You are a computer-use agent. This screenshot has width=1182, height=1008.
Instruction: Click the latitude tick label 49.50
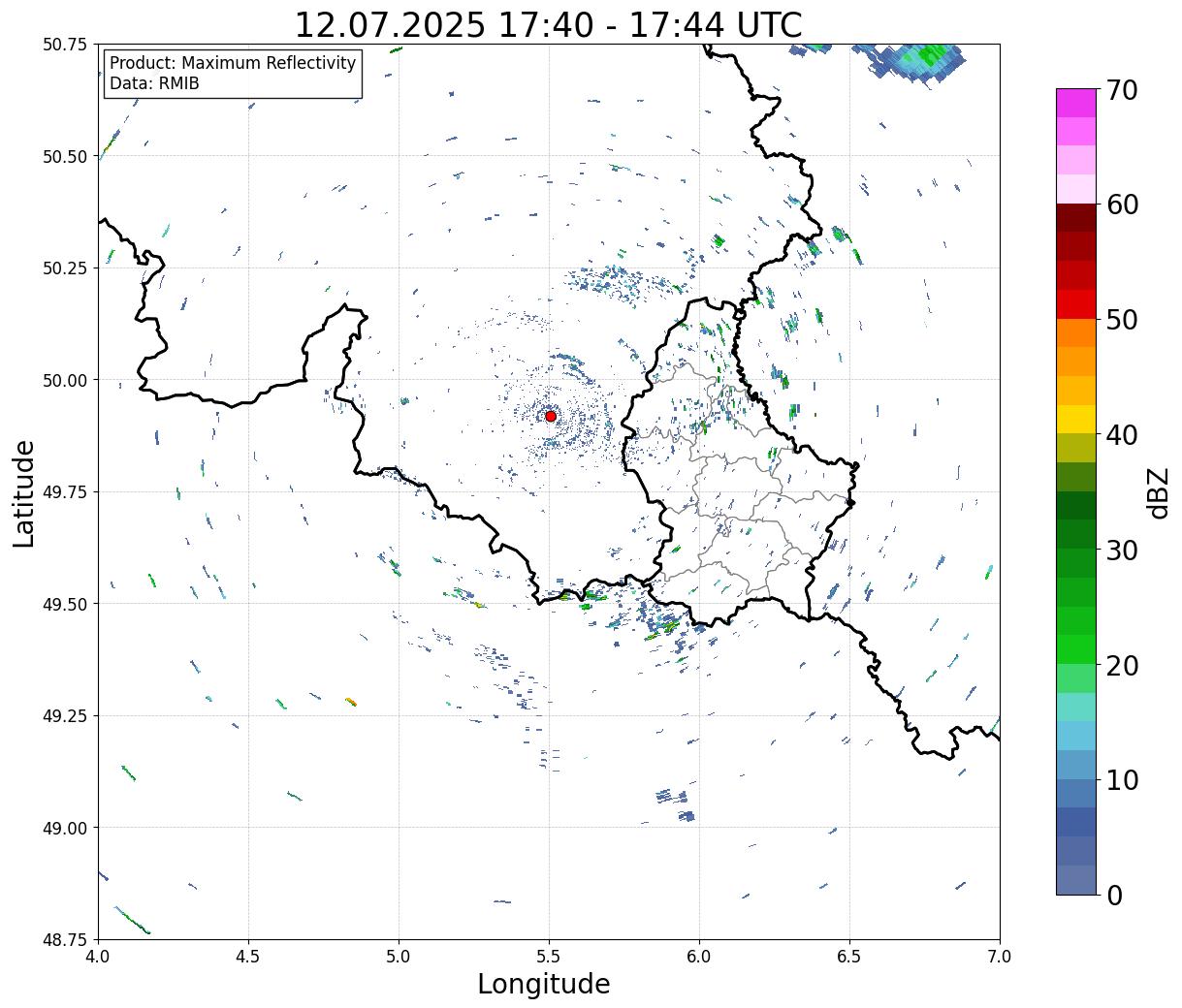coord(64,604)
